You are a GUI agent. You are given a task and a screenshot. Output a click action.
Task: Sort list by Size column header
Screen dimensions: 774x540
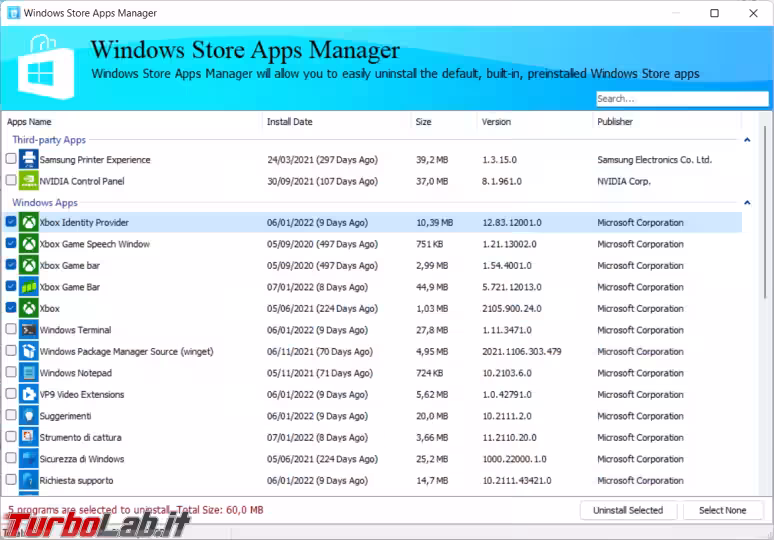point(424,122)
